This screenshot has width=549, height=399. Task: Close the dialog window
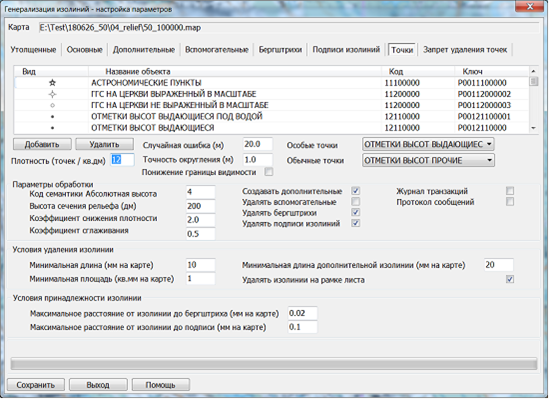coord(529,6)
